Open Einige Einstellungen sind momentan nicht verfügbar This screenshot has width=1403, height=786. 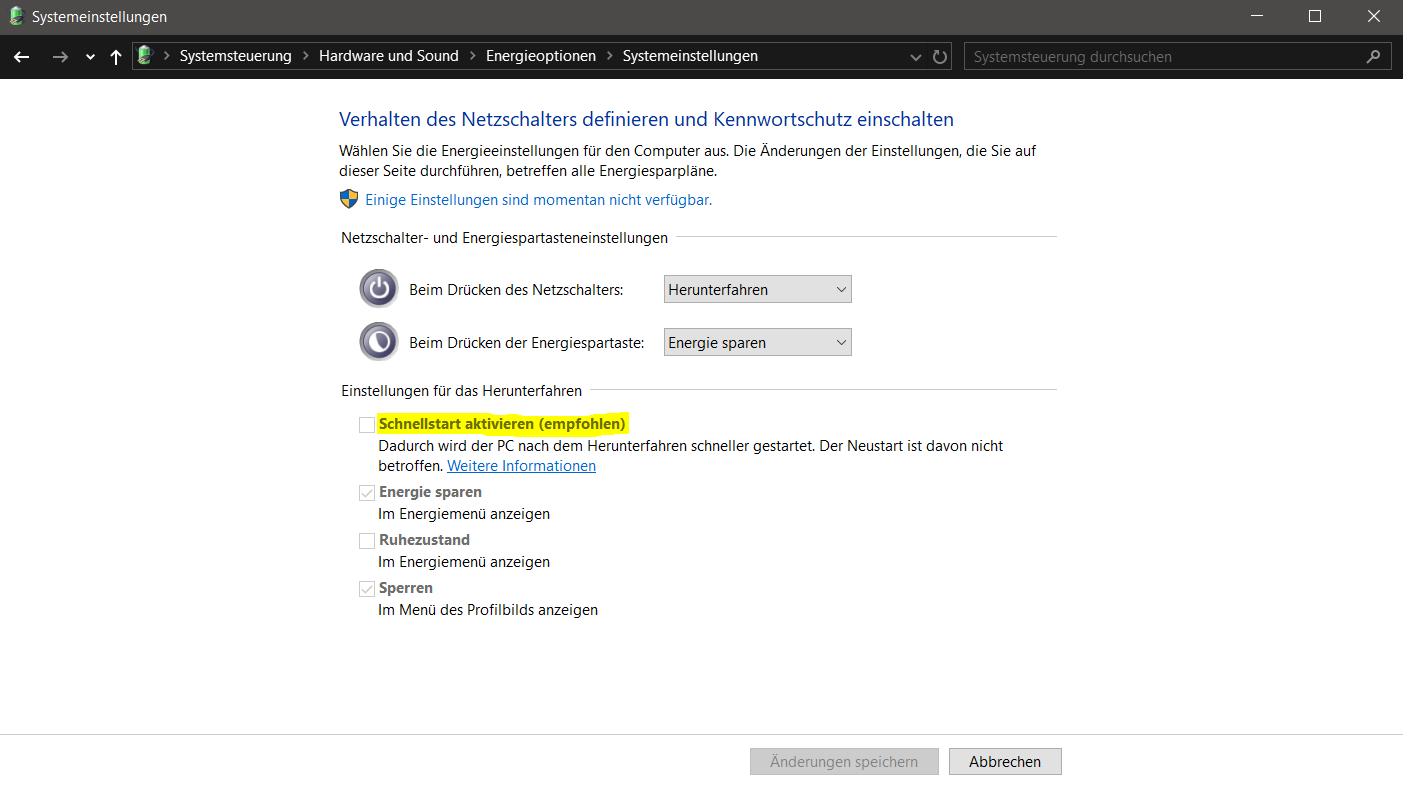538,200
